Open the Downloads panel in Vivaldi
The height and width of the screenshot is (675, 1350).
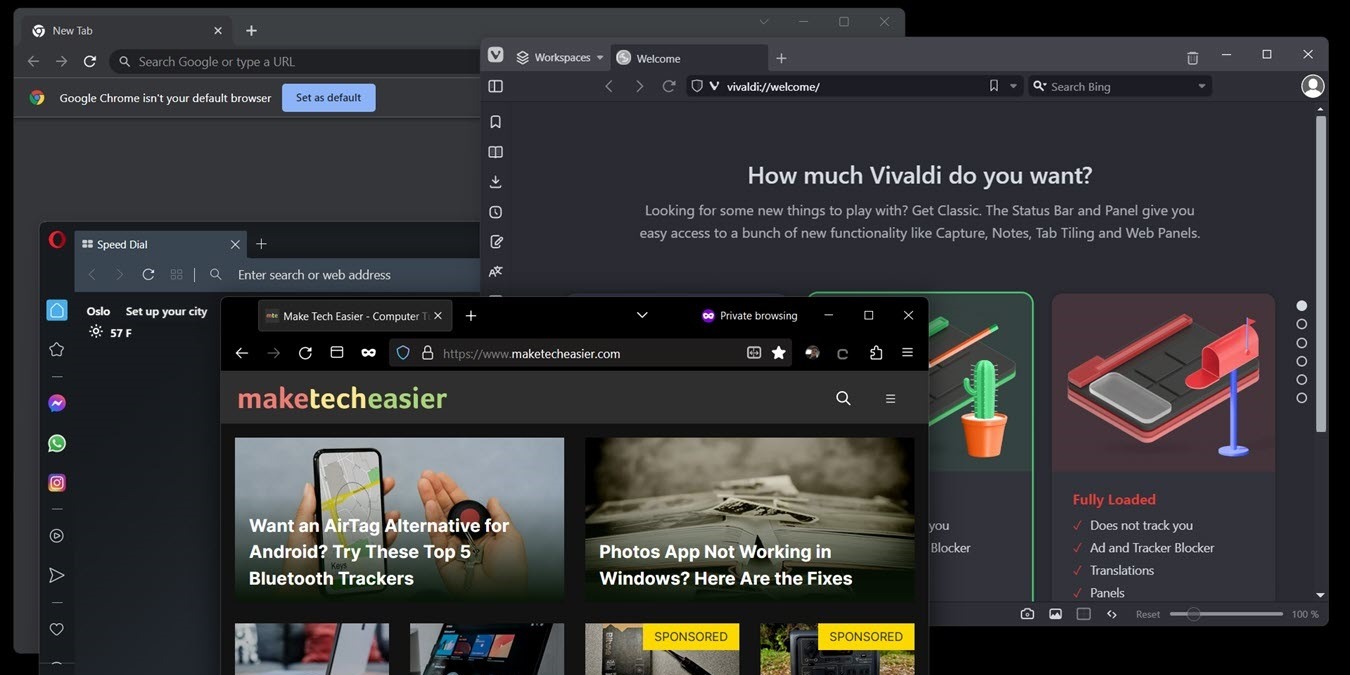tap(495, 181)
